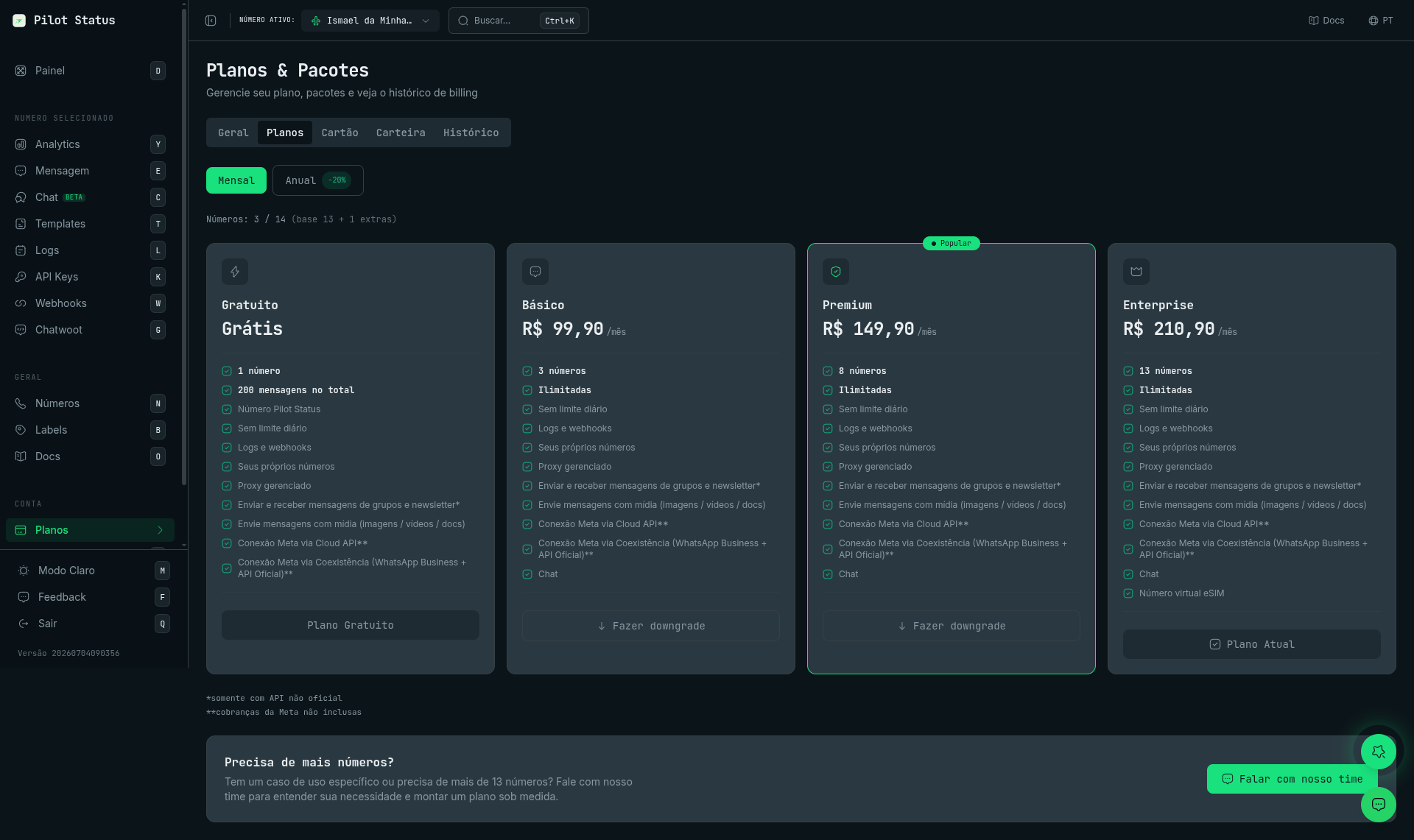Click the Painel dashboard icon

click(21, 71)
